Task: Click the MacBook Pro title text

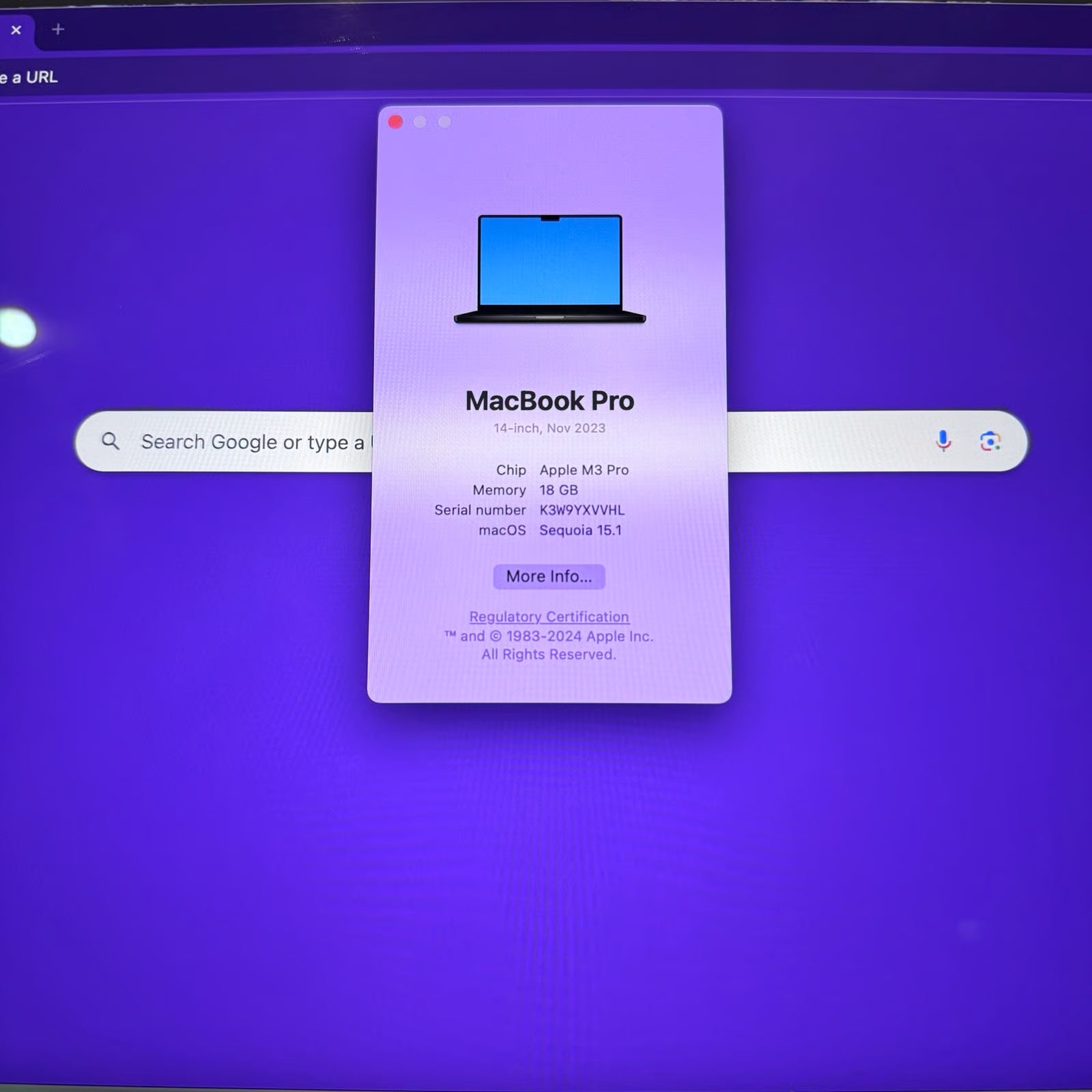Action: [x=550, y=401]
